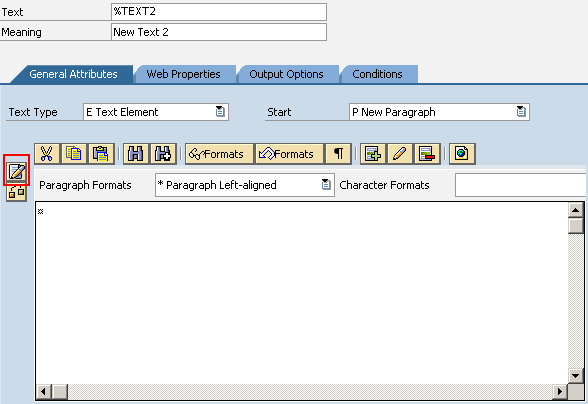Switch to the General Attributes tab
Image resolution: width=588 pixels, height=404 pixels.
73,74
